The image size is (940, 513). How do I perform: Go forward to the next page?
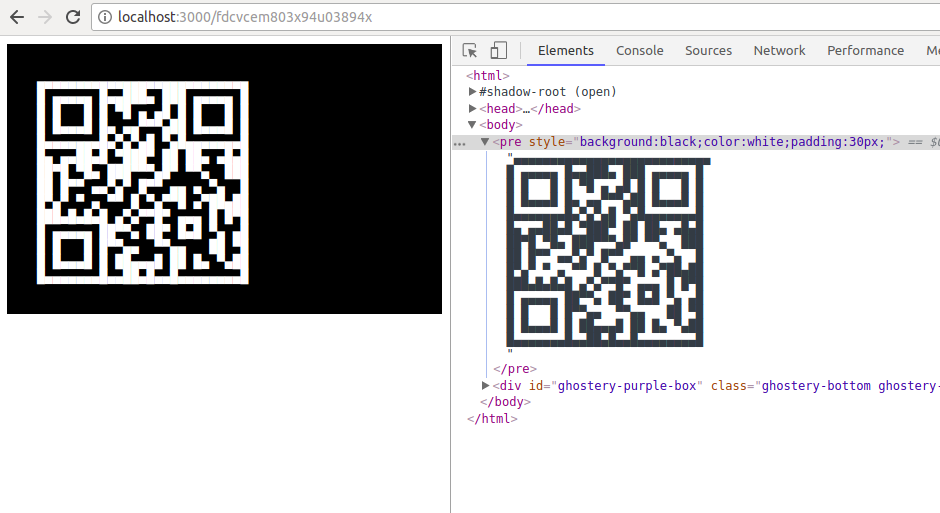click(45, 17)
